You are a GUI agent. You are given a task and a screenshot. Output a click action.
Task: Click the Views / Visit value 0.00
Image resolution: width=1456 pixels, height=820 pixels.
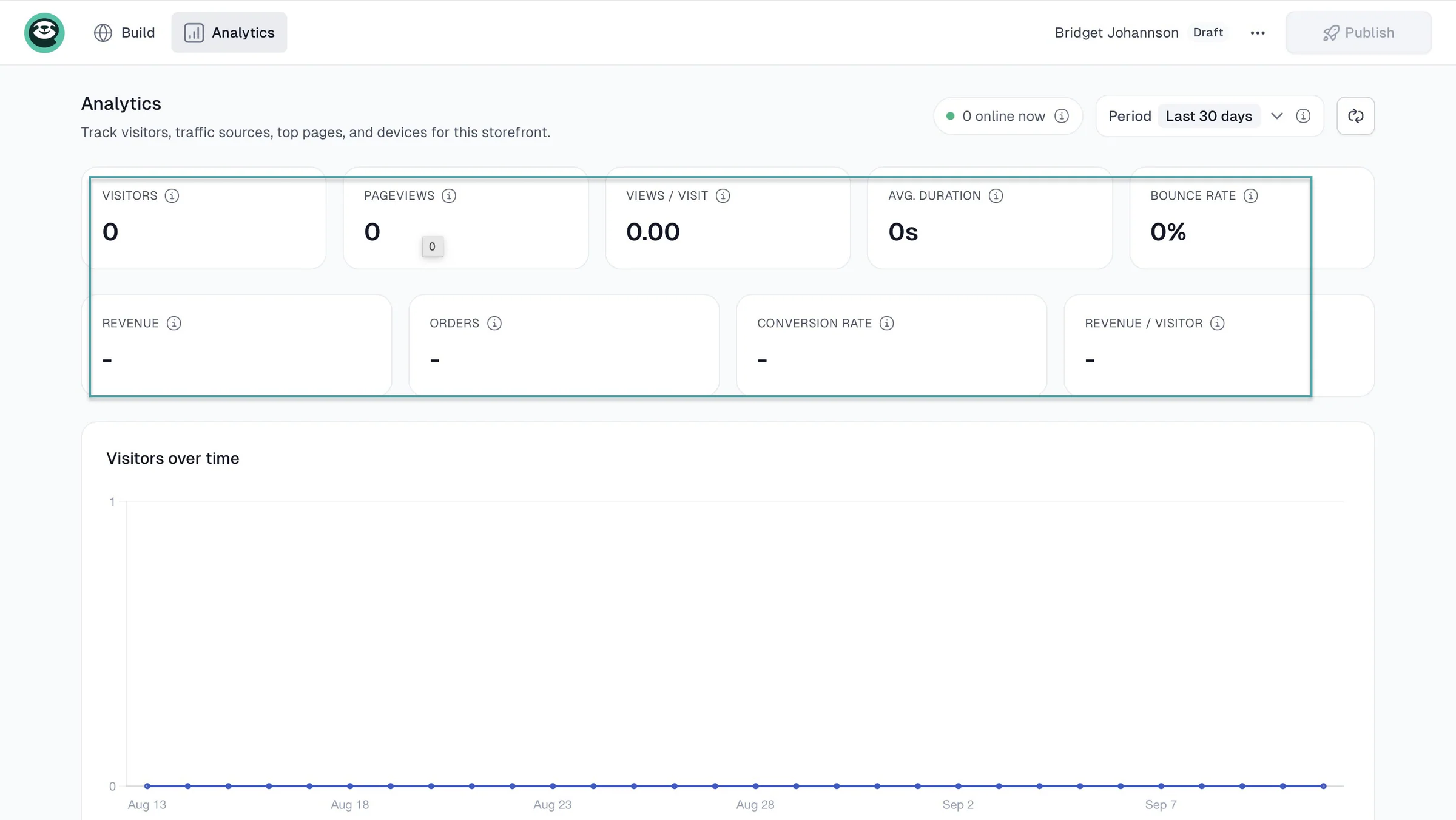click(x=653, y=232)
